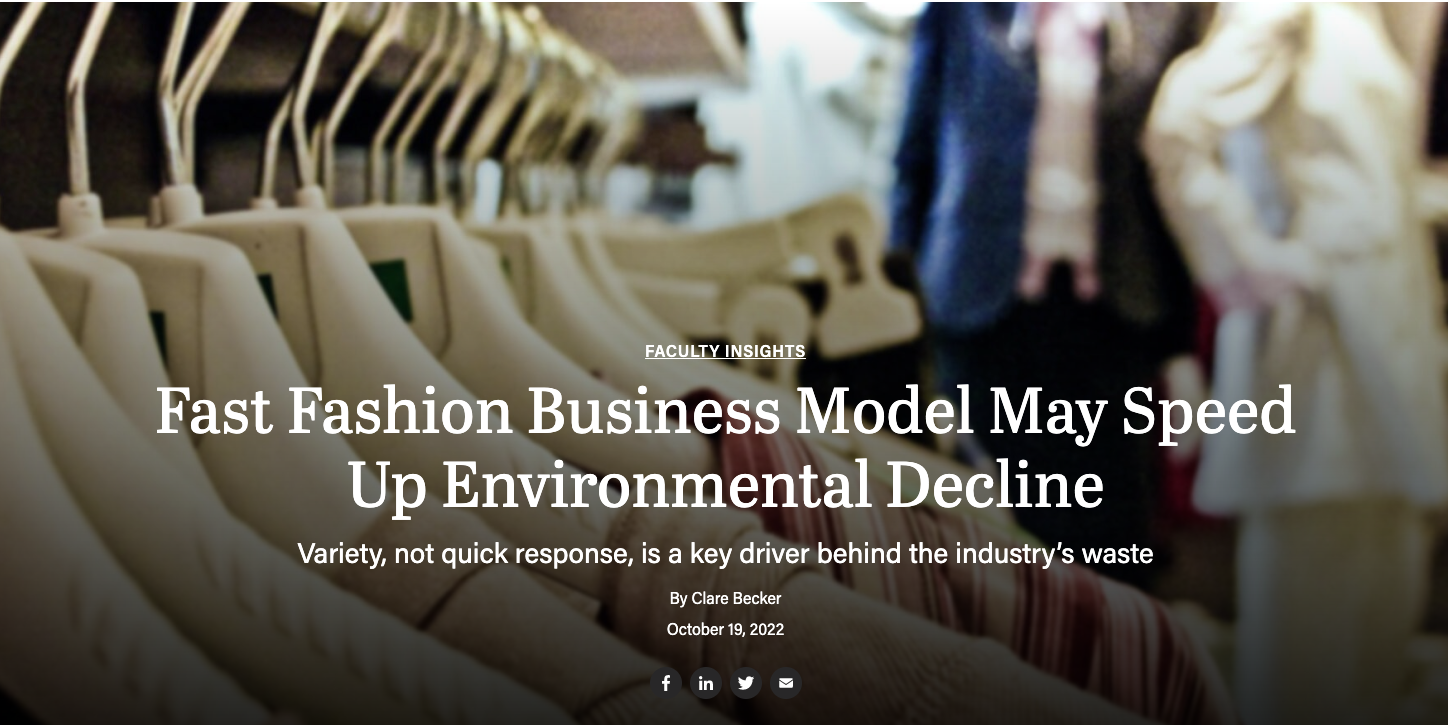Open the Faculty Insights category link
This screenshot has width=1448, height=725.
725,351
